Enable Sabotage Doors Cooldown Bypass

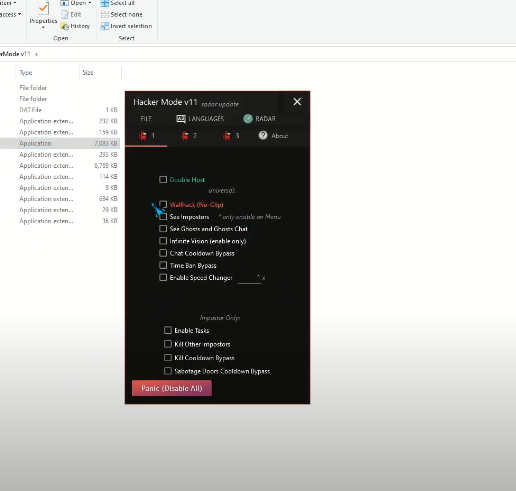(168, 371)
